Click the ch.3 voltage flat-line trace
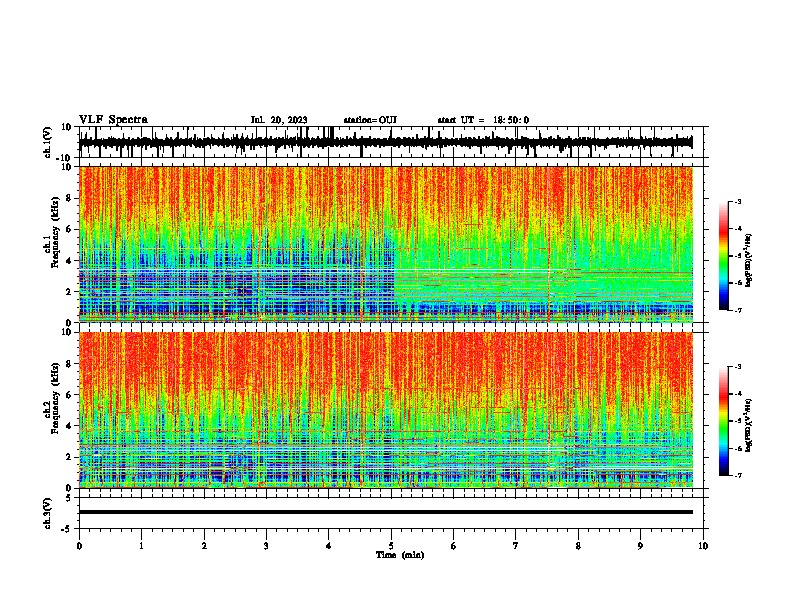The image size is (792, 612). 386,512
